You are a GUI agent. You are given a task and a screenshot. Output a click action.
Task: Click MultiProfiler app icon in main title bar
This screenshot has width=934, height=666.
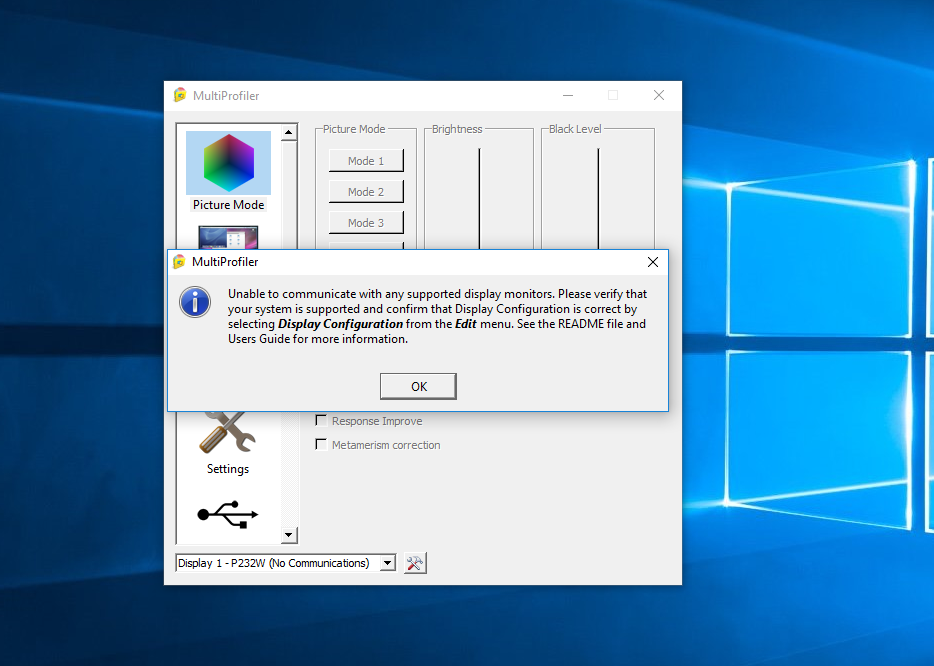(x=180, y=95)
